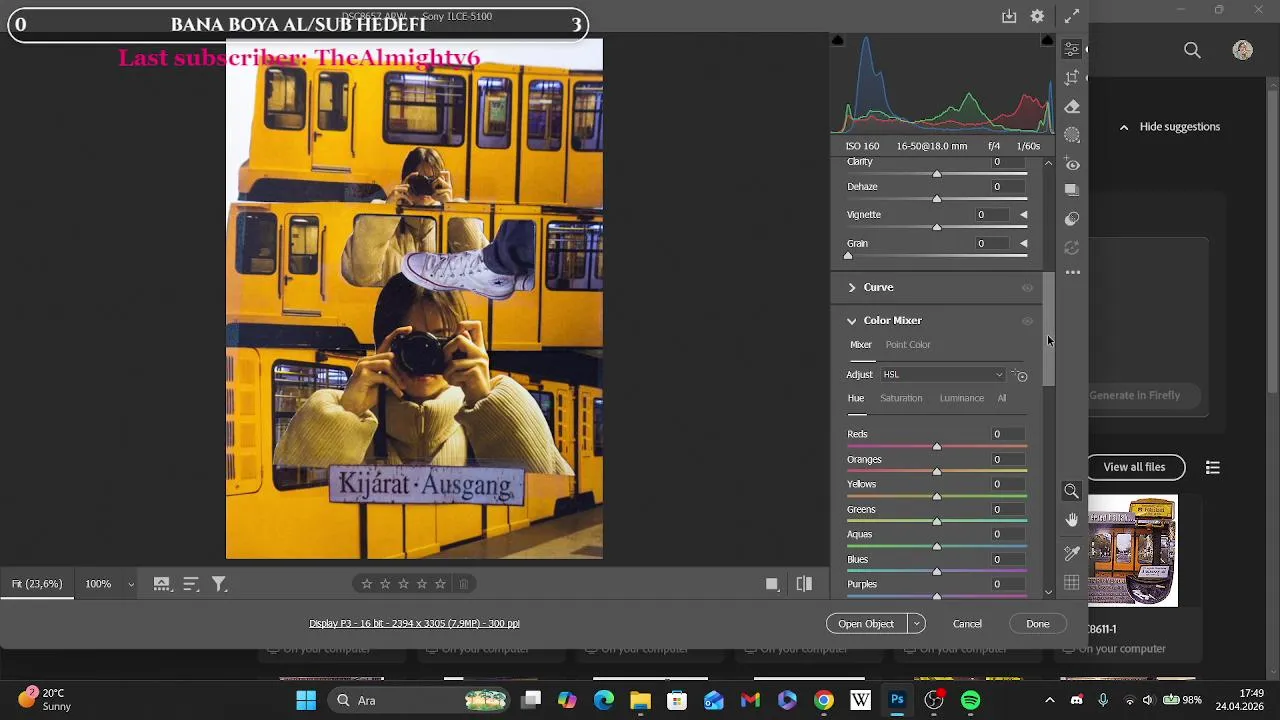Select the Hue tab
Image resolution: width=1280 pixels, height=720 pixels.
click(x=856, y=399)
